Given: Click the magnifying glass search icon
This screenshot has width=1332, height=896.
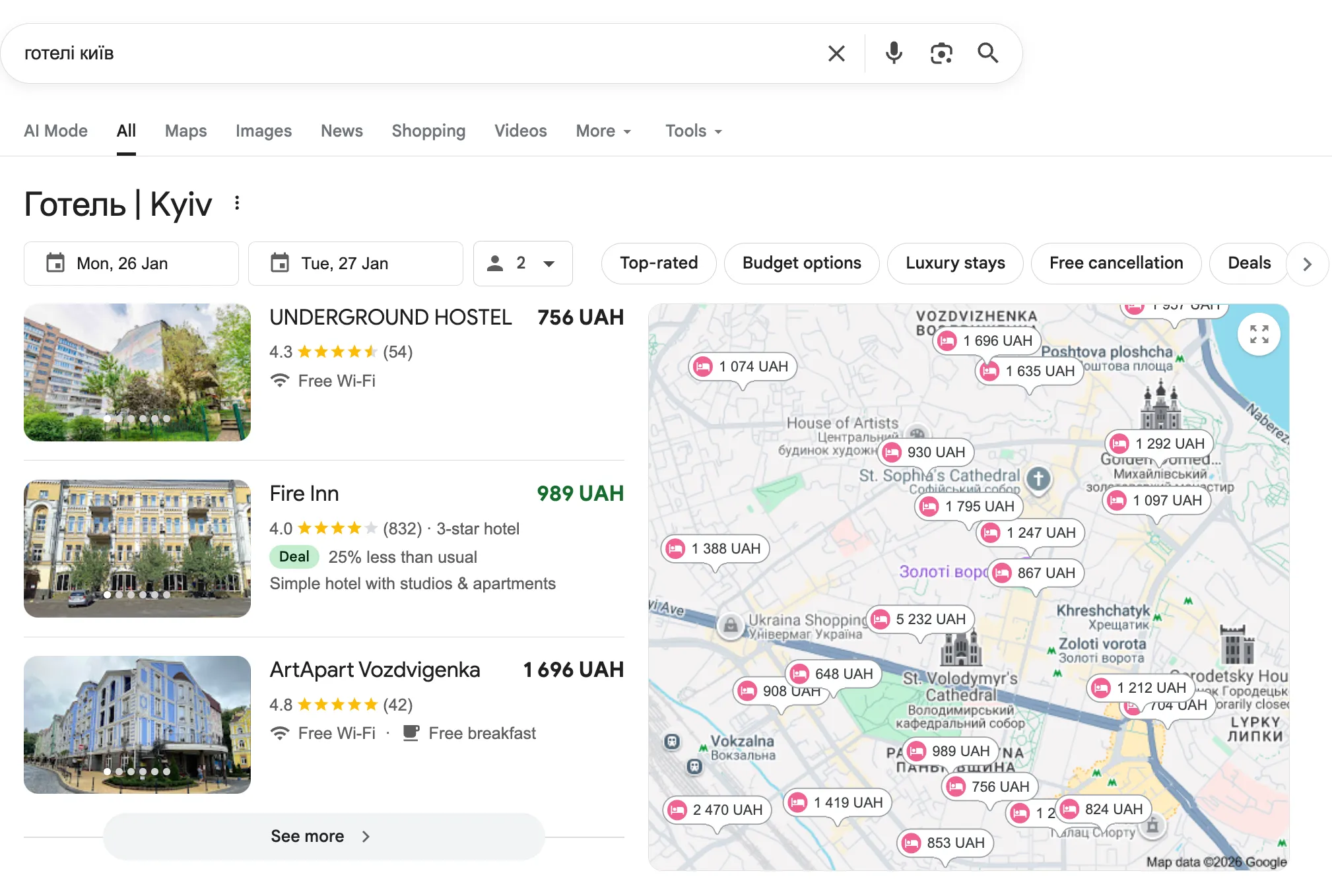Looking at the screenshot, I should tap(987, 53).
